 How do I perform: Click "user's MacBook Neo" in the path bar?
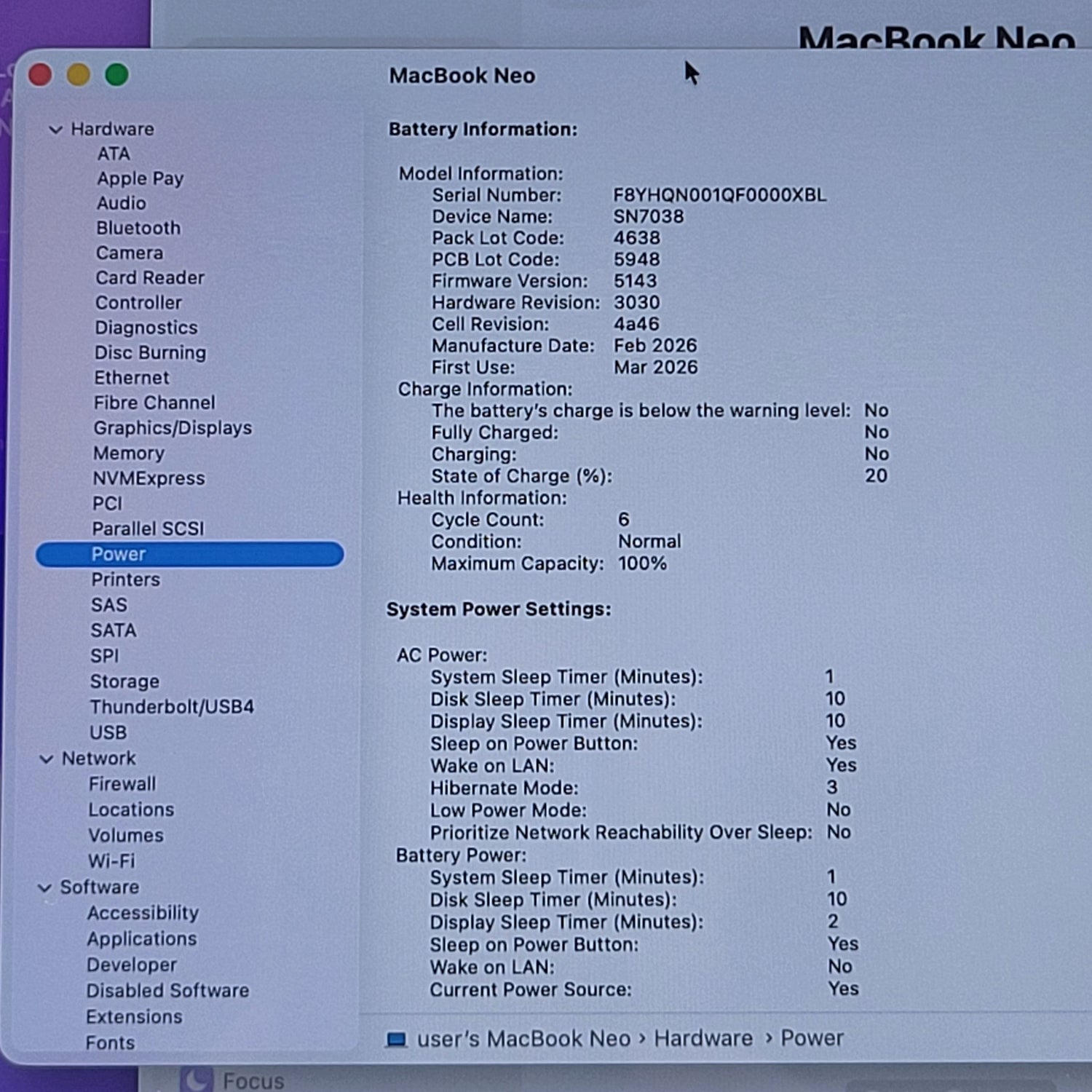(523, 1039)
